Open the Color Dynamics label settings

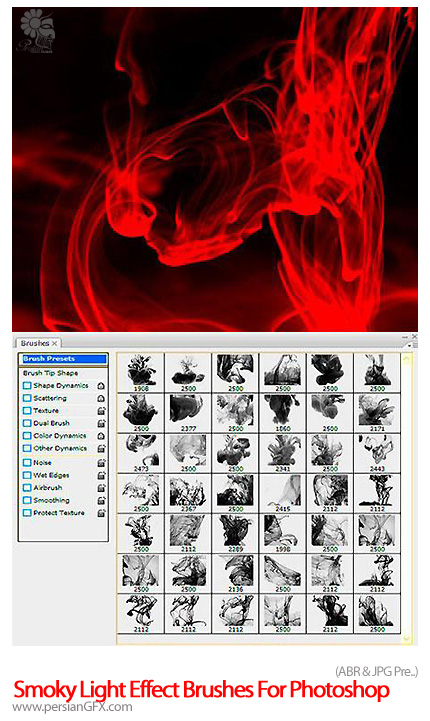[60, 435]
